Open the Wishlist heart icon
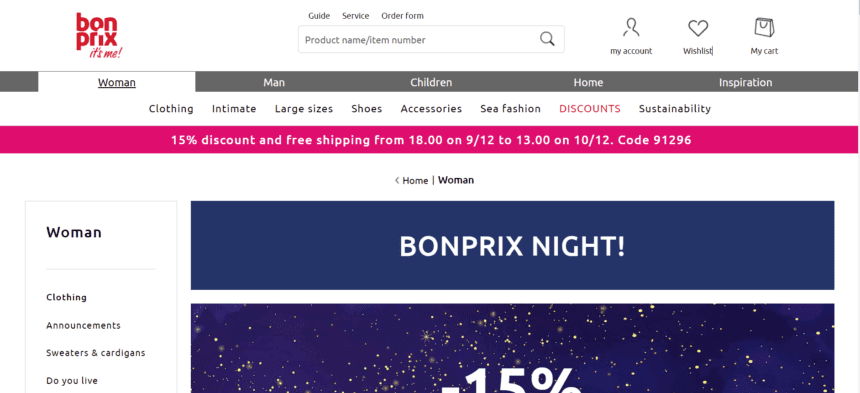Screen dimensions: 860x393 [698, 28]
